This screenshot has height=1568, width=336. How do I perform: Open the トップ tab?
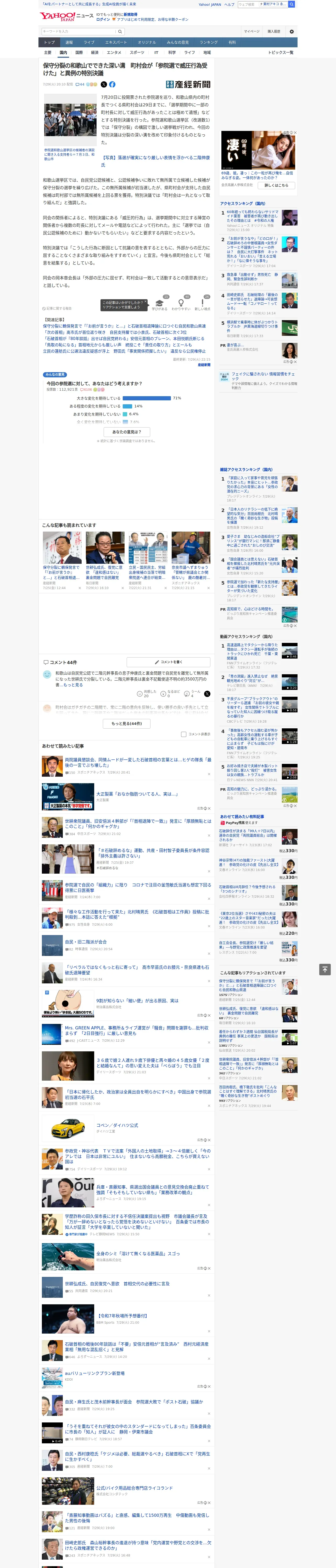(49, 43)
